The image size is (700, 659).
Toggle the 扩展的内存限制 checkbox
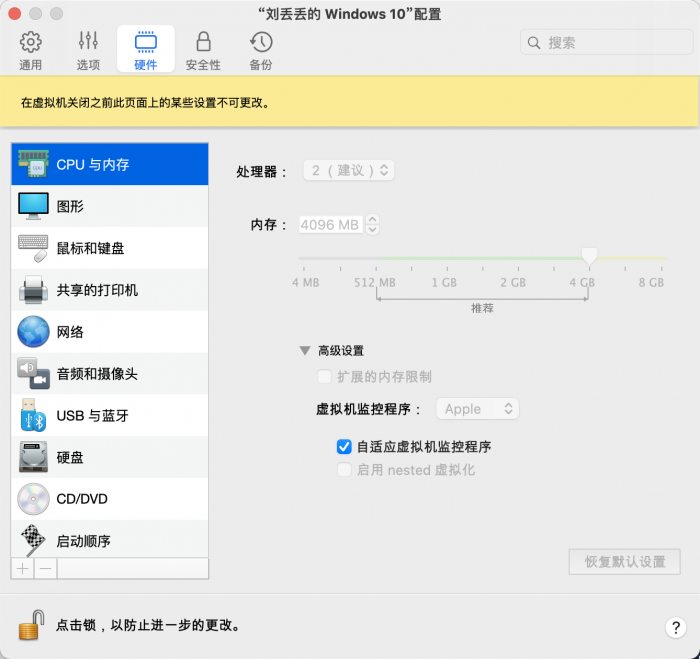click(324, 376)
